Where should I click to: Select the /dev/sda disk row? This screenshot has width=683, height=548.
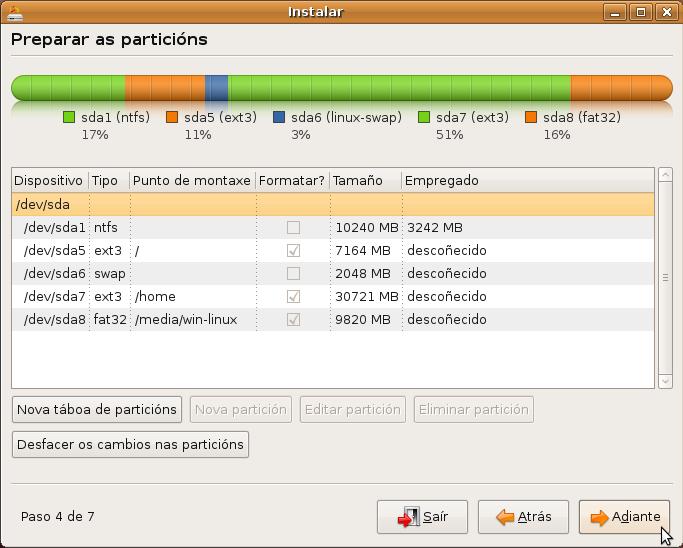click(333, 204)
